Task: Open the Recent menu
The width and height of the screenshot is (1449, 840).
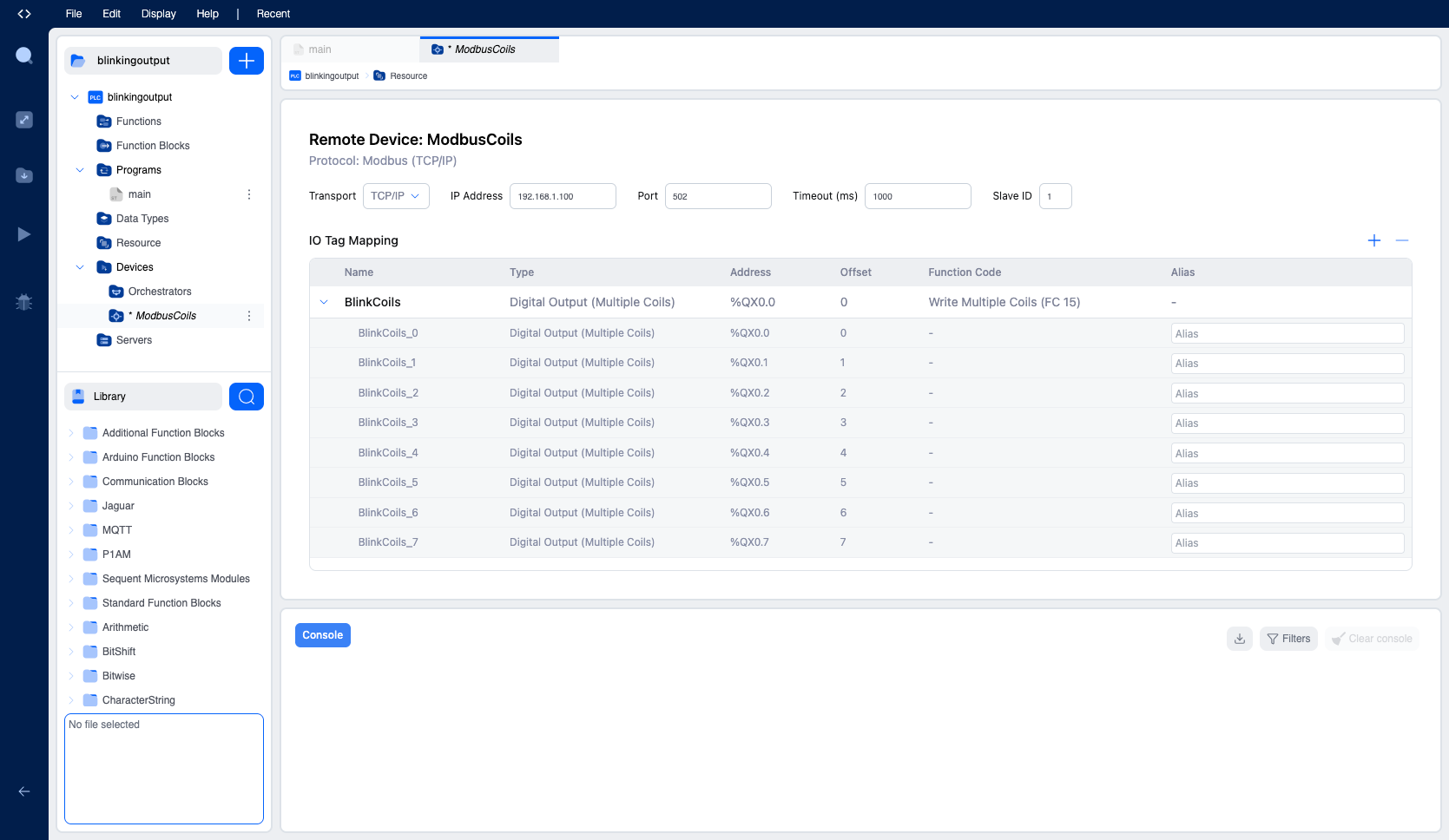Action: tap(273, 14)
